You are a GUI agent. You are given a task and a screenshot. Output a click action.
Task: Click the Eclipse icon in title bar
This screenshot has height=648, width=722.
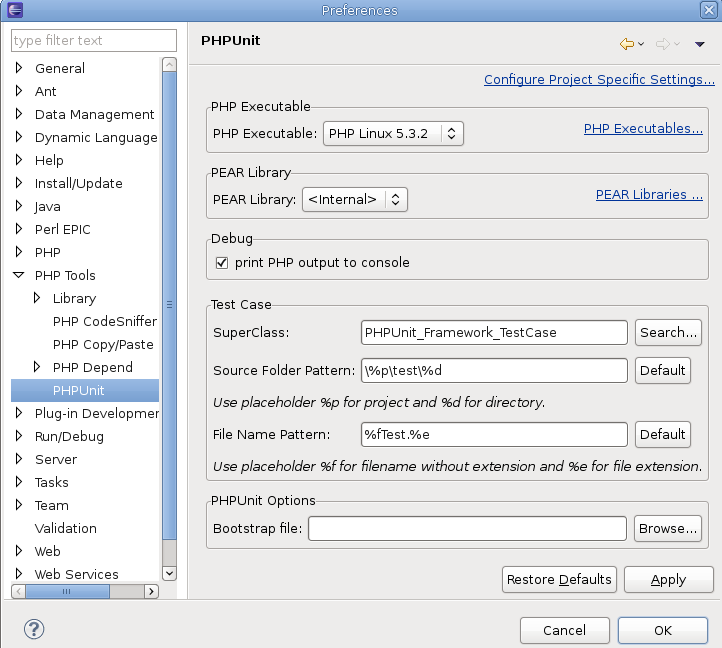[12, 10]
